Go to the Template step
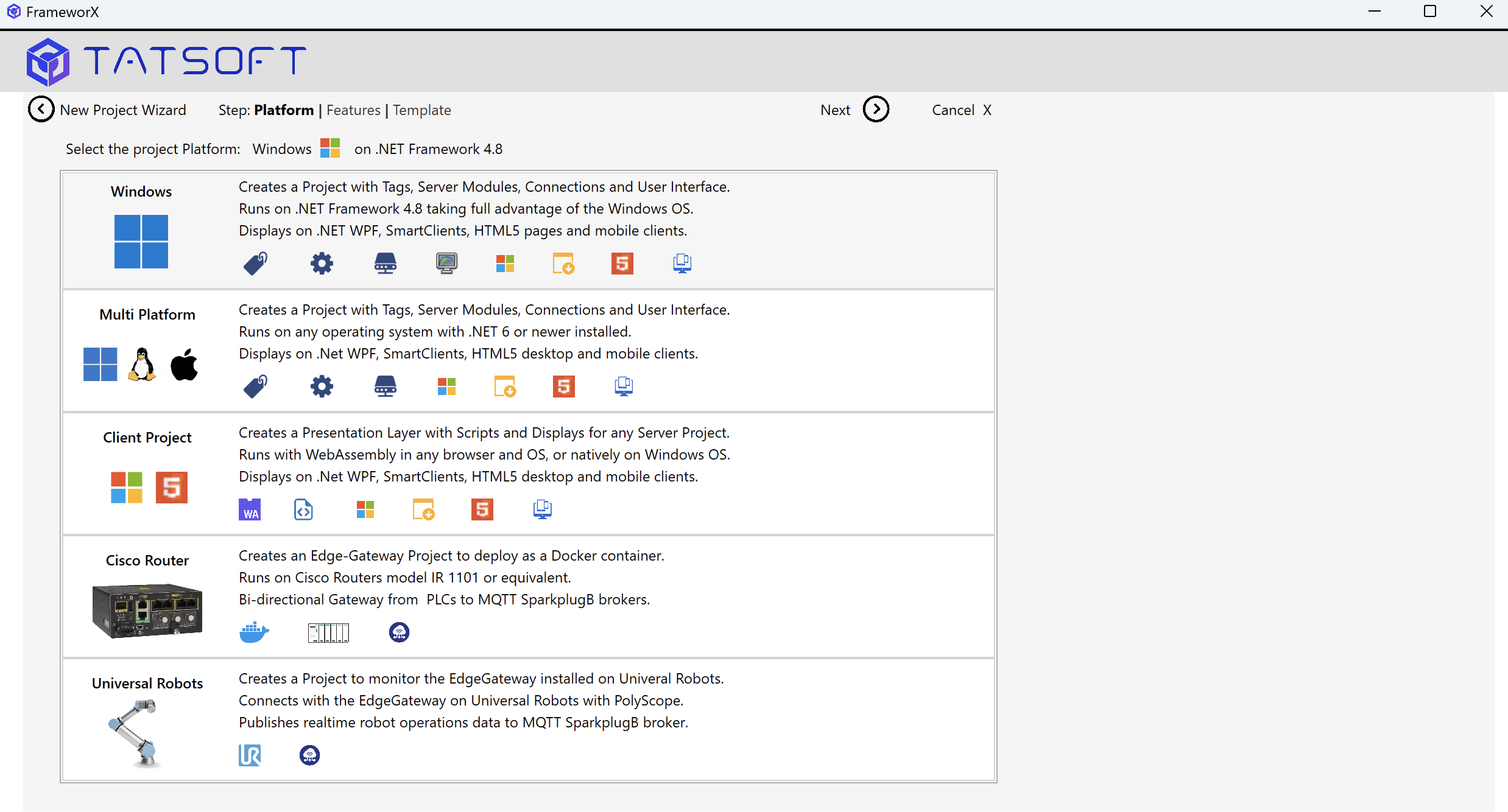Image resolution: width=1508 pixels, height=812 pixels. point(422,110)
